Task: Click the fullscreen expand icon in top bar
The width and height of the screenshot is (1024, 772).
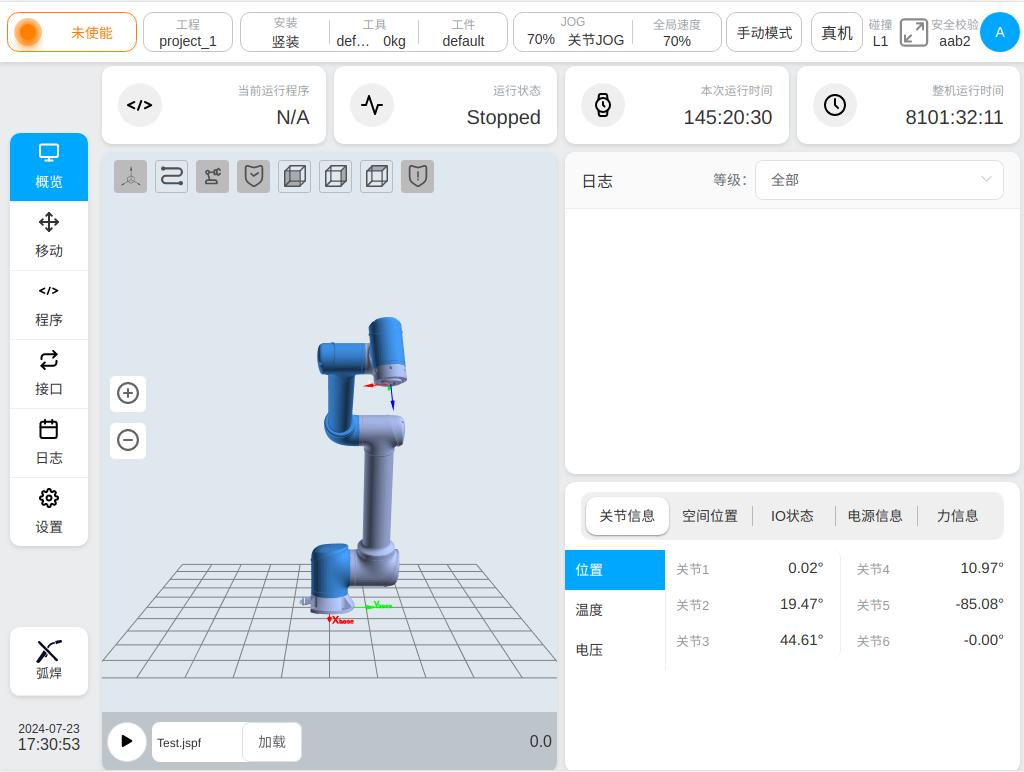Action: (913, 33)
